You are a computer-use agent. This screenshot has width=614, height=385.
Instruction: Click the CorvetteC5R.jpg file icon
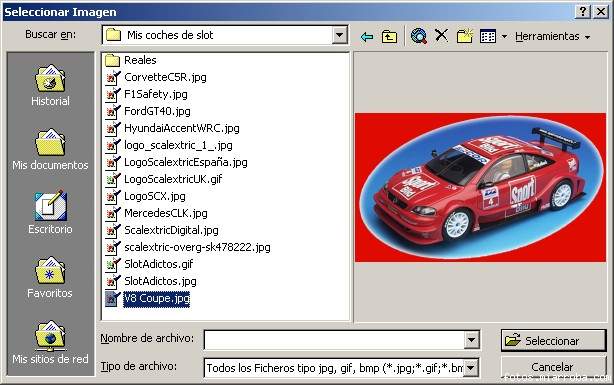click(112, 77)
